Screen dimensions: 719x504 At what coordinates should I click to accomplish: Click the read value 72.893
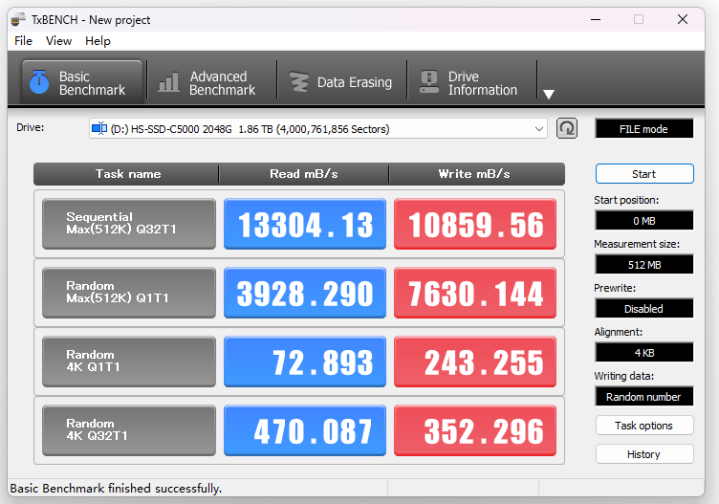coord(305,361)
